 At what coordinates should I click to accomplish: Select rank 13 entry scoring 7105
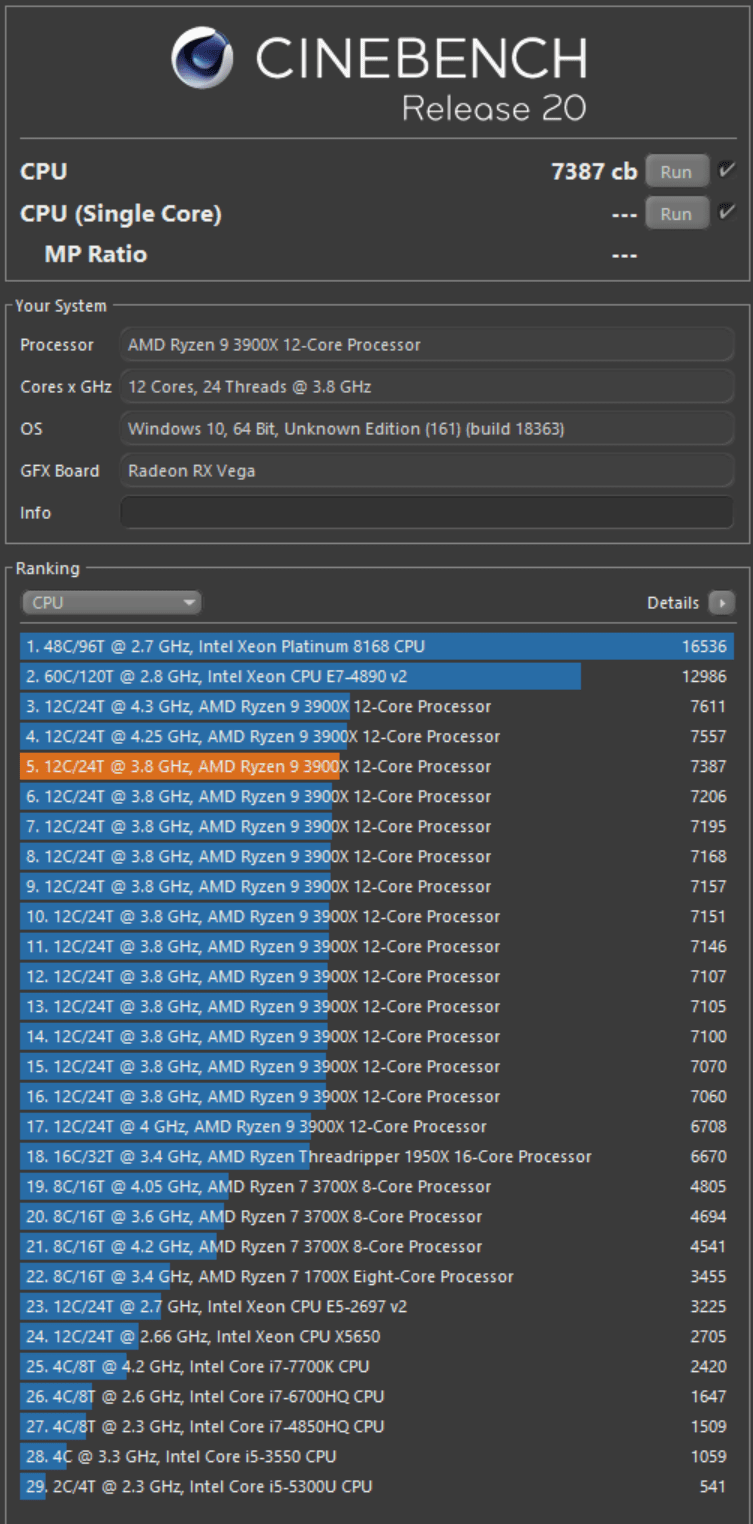coord(377,1006)
